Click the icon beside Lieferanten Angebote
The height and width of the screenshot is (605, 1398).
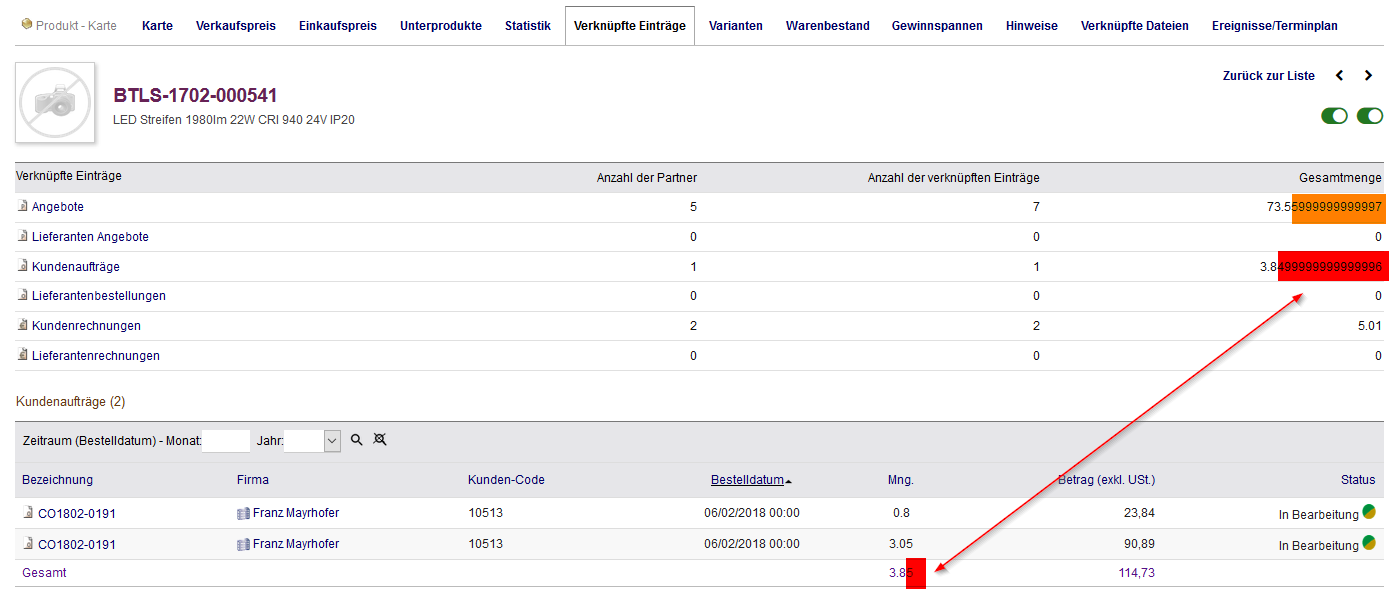click(23, 237)
